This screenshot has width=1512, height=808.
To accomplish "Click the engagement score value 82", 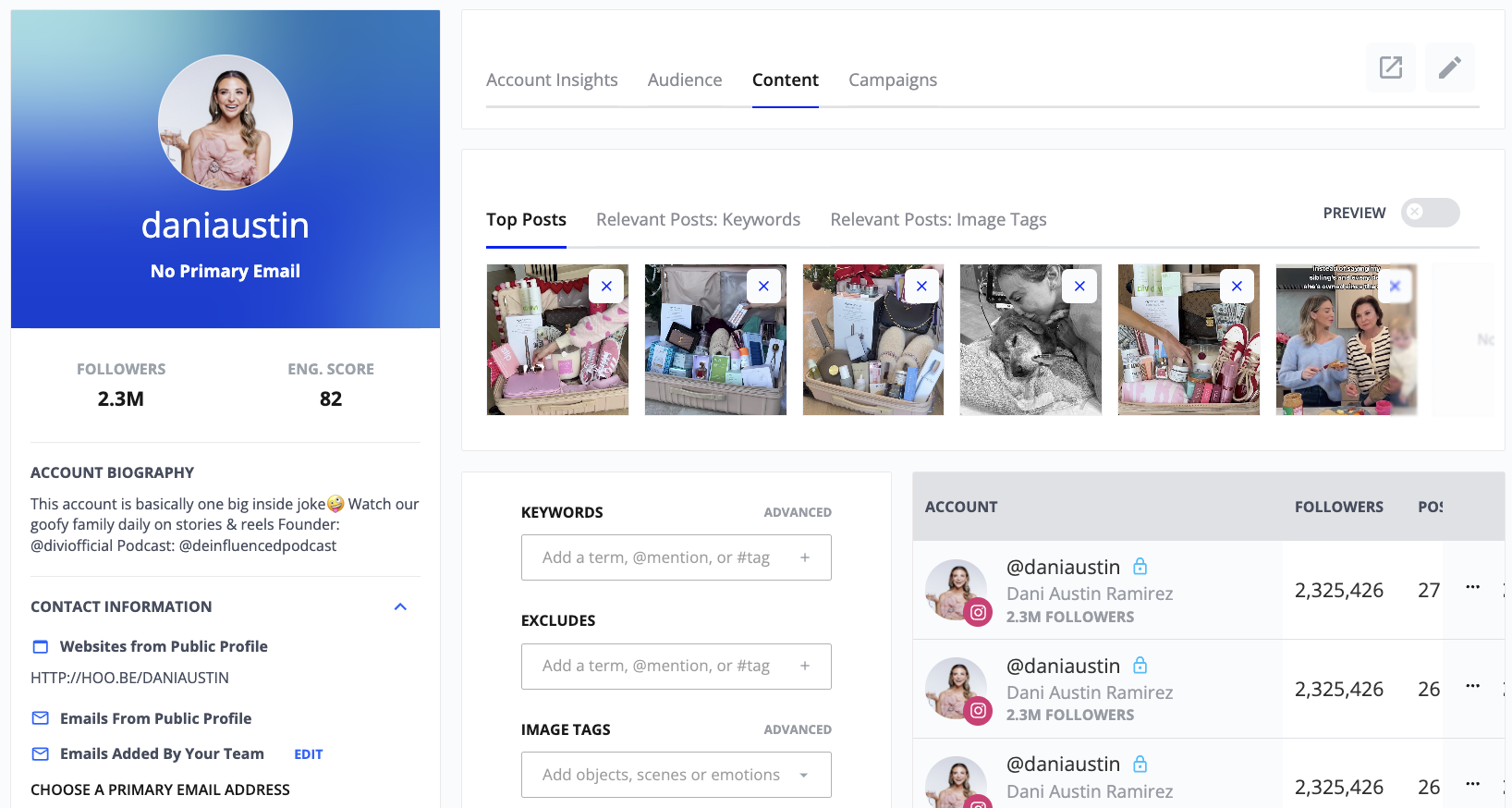I will 331,398.
